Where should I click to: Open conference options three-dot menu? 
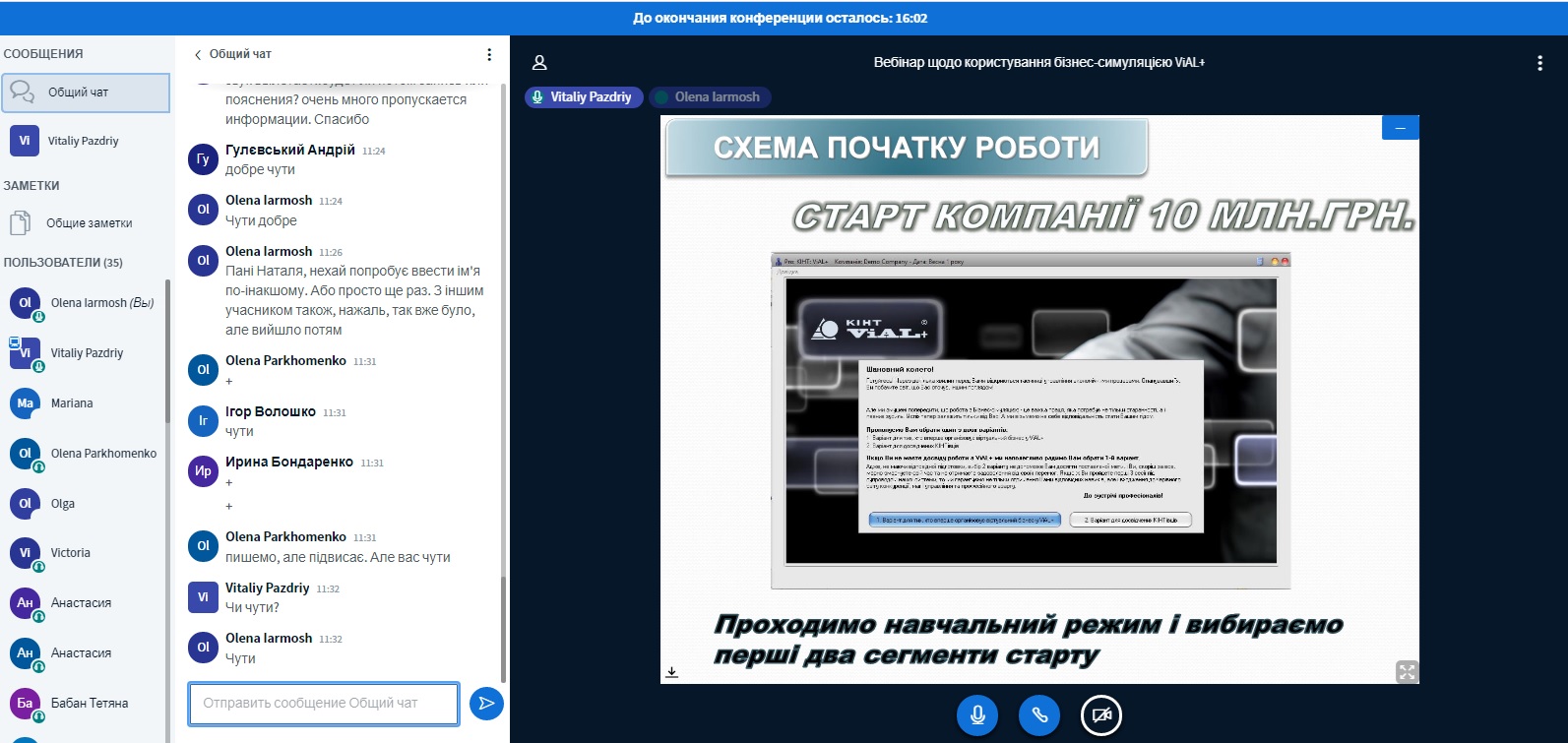pyautogui.click(x=1539, y=63)
